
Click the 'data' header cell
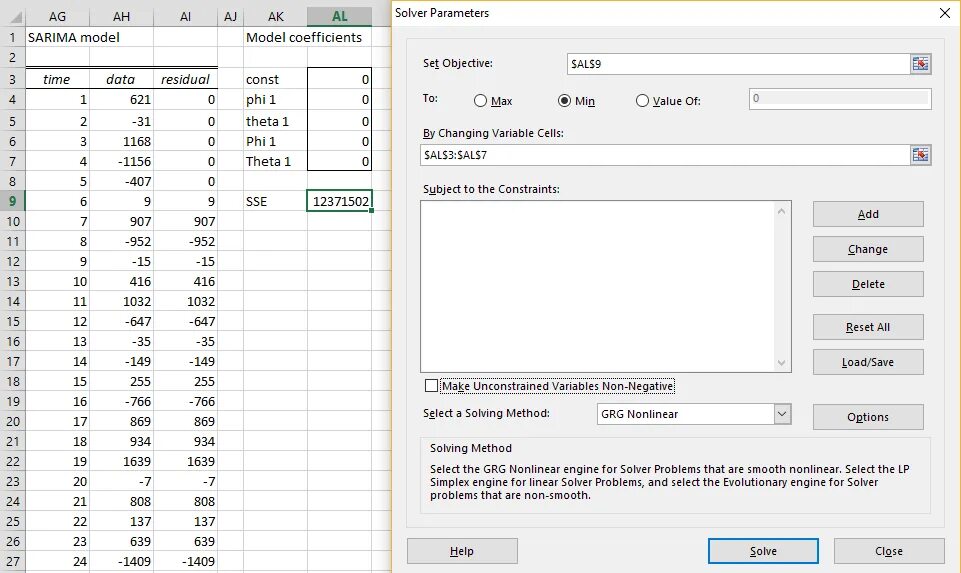pos(121,80)
